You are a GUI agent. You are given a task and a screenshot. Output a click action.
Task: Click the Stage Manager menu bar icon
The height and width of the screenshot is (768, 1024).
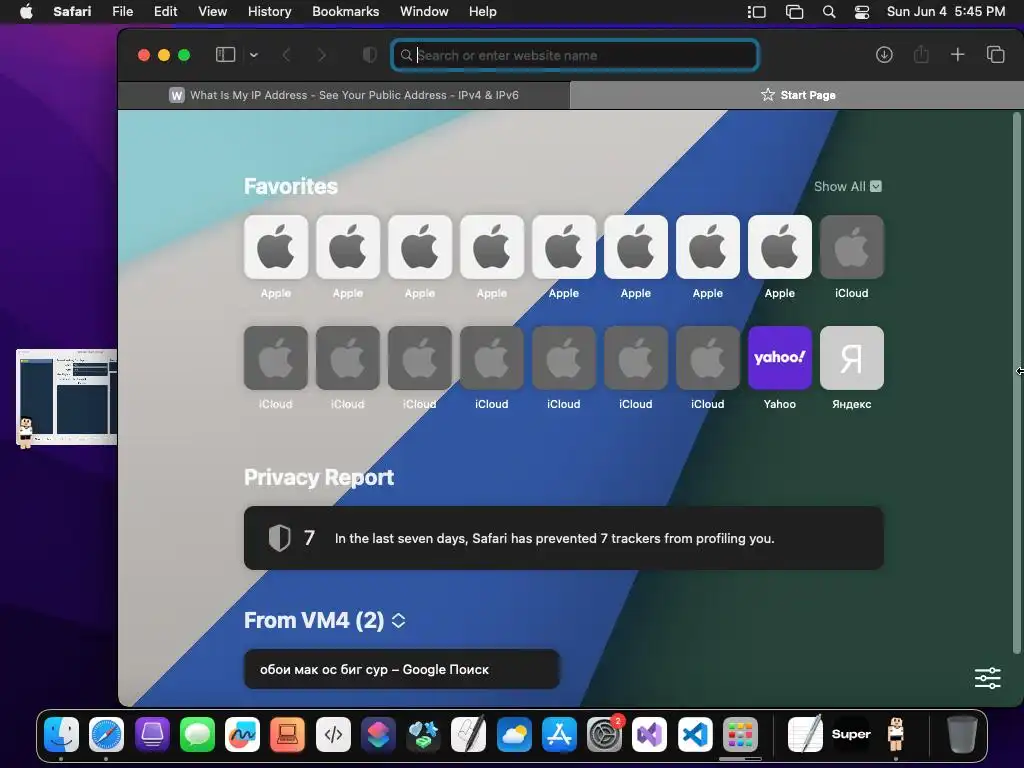(756, 12)
